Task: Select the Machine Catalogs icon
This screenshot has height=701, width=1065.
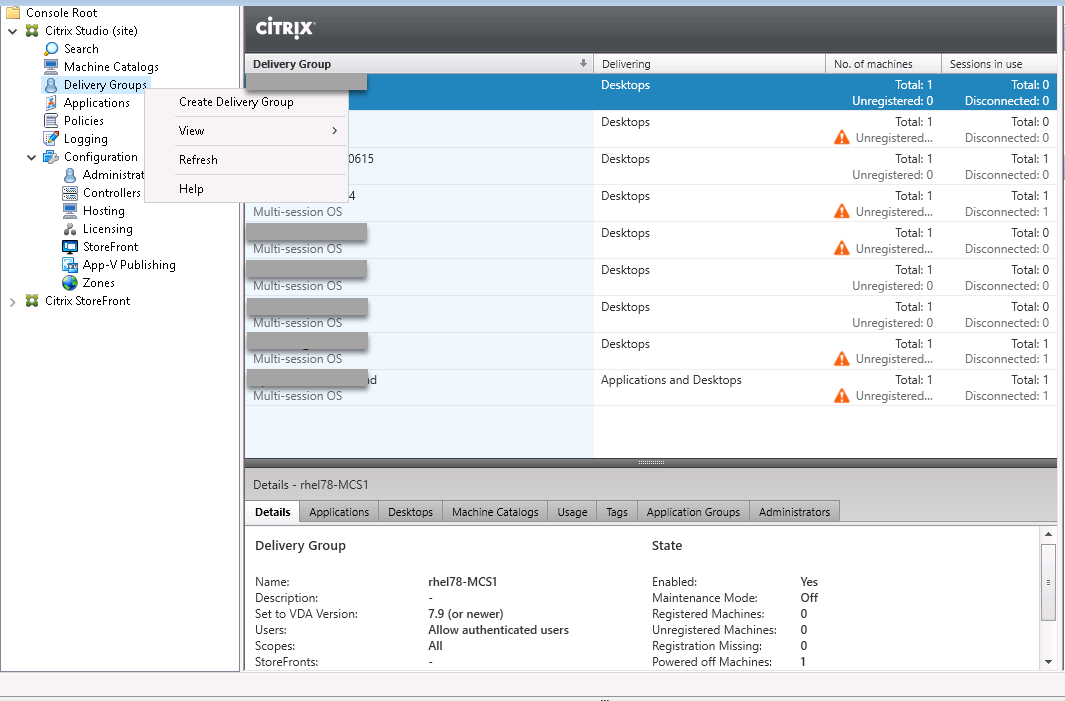Action: (x=51, y=67)
